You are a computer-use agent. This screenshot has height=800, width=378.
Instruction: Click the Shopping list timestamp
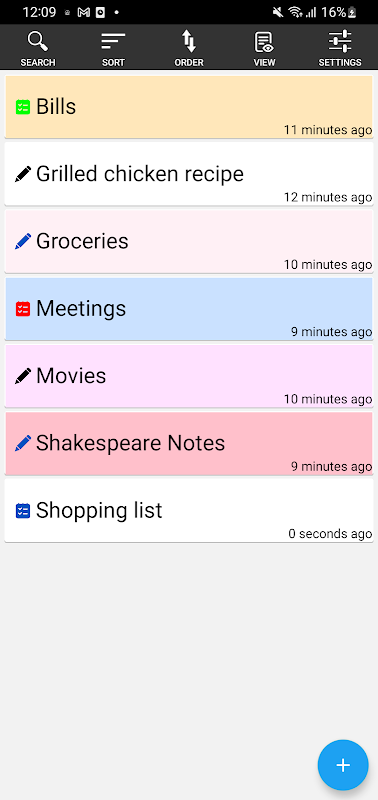click(330, 534)
